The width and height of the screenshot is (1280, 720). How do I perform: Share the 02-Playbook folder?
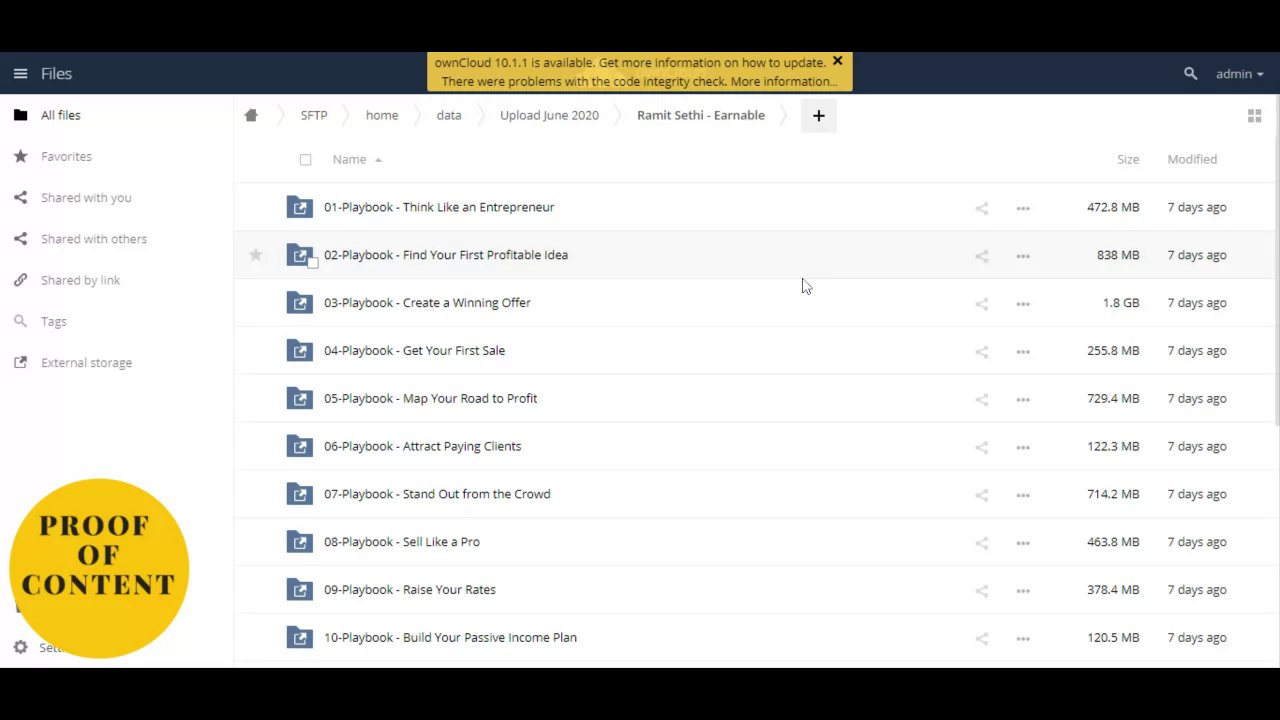981,256
